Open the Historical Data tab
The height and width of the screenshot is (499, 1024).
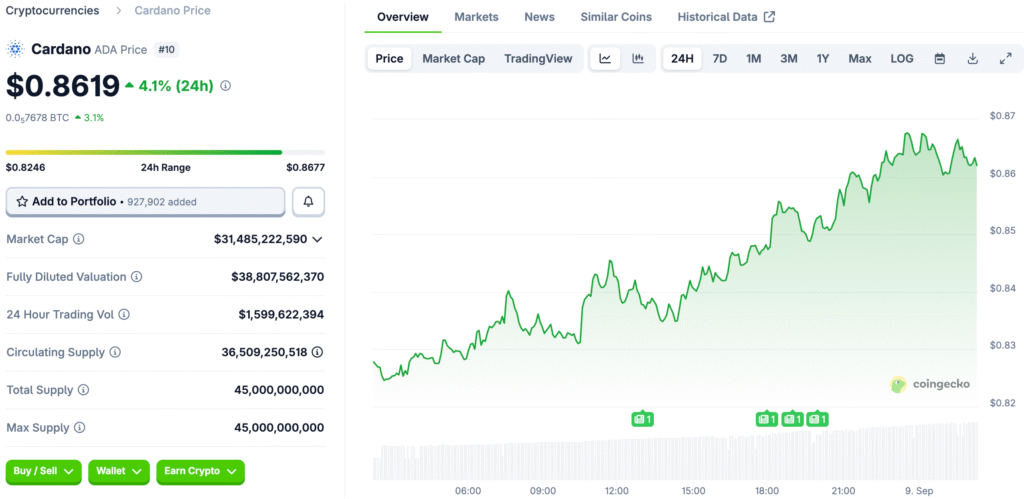click(x=725, y=17)
